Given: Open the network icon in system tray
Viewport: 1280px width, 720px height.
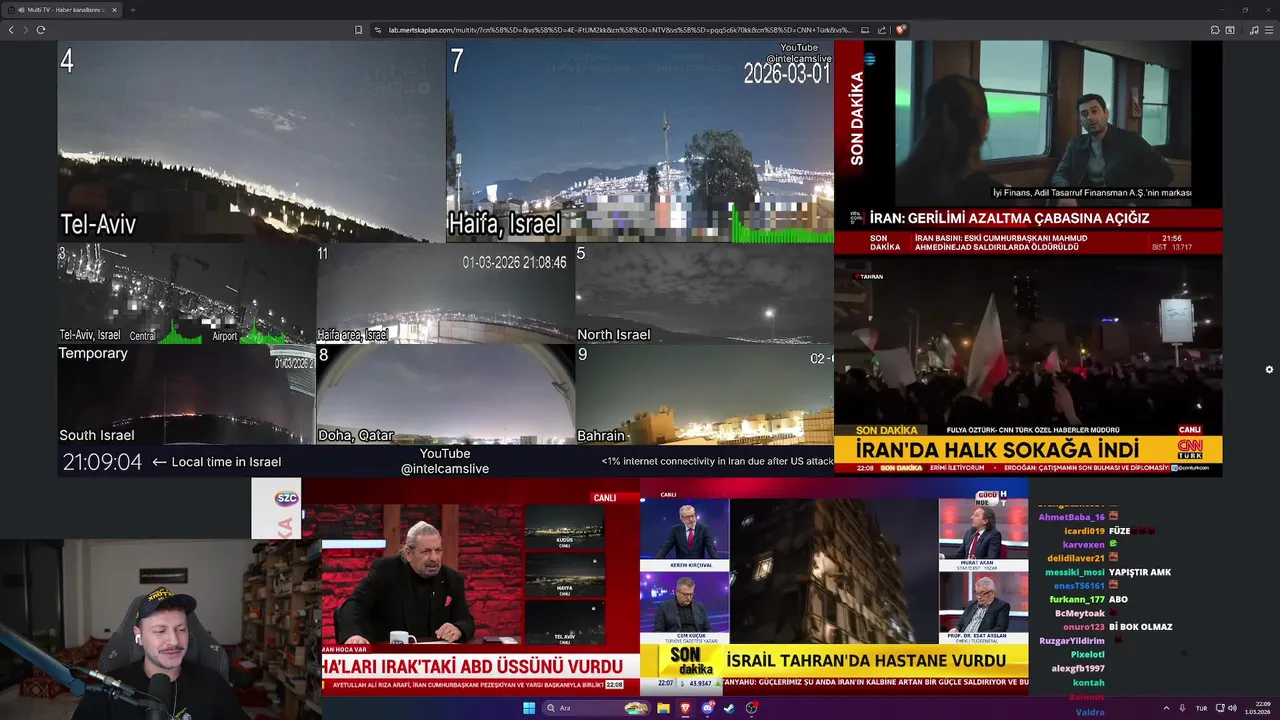Looking at the screenshot, I should pos(1218,708).
